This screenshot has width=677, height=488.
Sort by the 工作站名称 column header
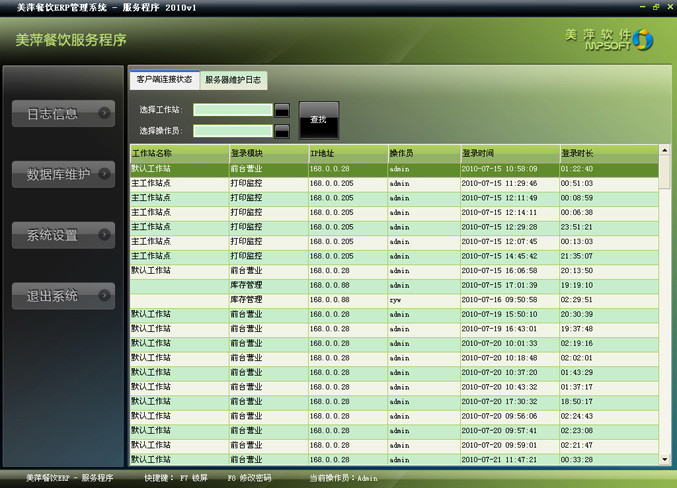180,153
